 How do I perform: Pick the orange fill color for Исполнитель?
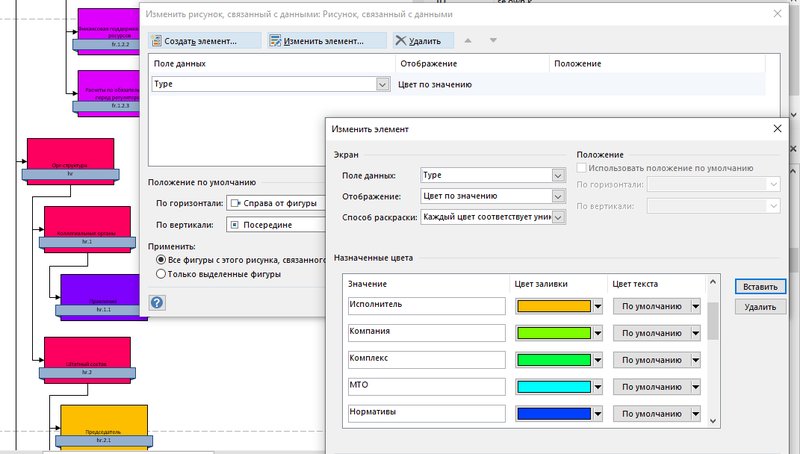click(555, 306)
